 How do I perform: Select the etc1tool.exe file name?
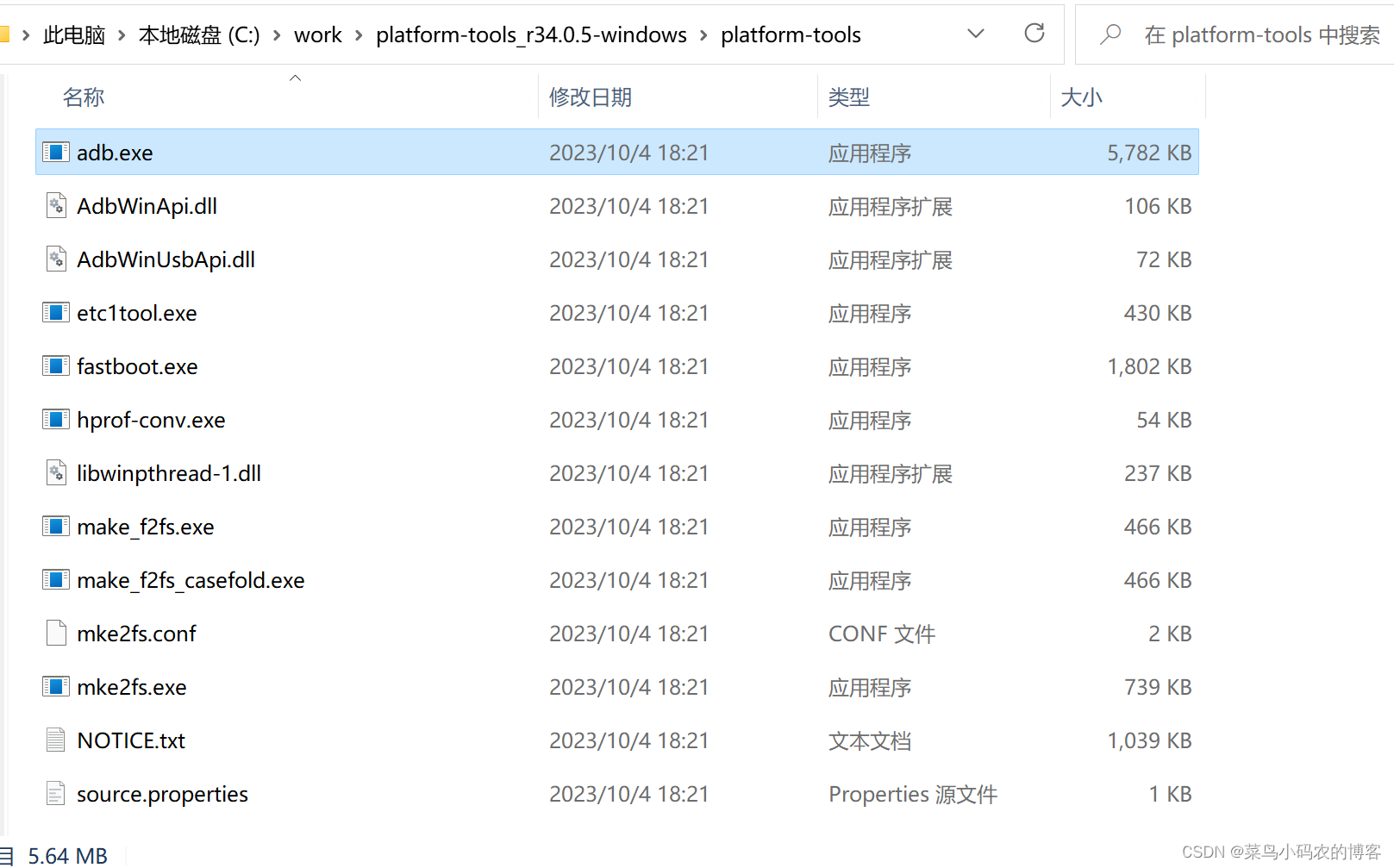point(136,313)
